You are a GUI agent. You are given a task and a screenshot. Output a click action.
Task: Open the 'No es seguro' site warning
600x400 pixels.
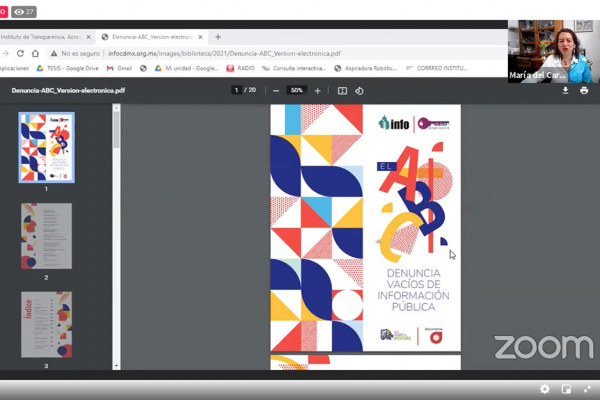click(x=75, y=54)
